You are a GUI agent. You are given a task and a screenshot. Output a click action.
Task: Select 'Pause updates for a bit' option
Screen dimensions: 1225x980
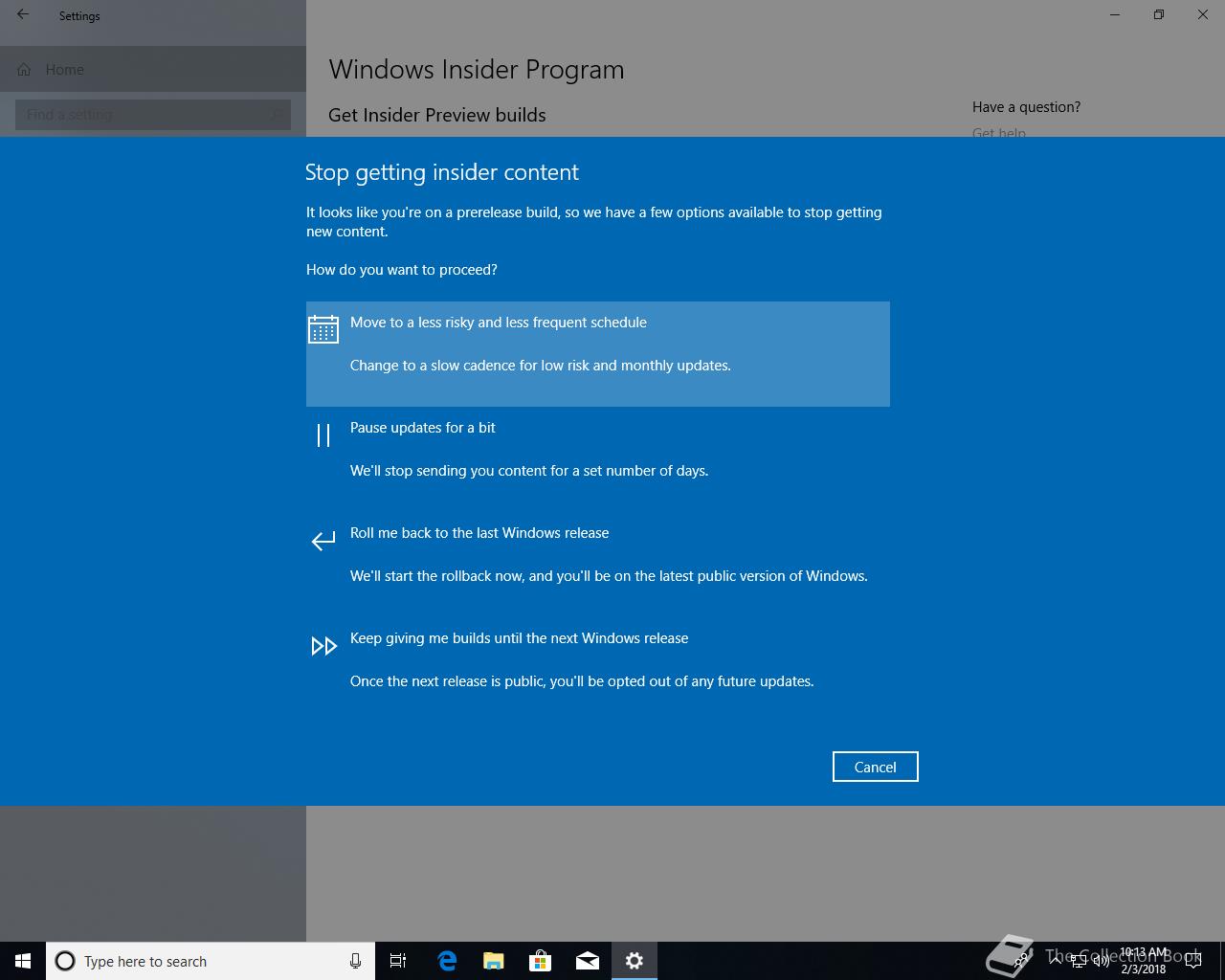(x=598, y=459)
